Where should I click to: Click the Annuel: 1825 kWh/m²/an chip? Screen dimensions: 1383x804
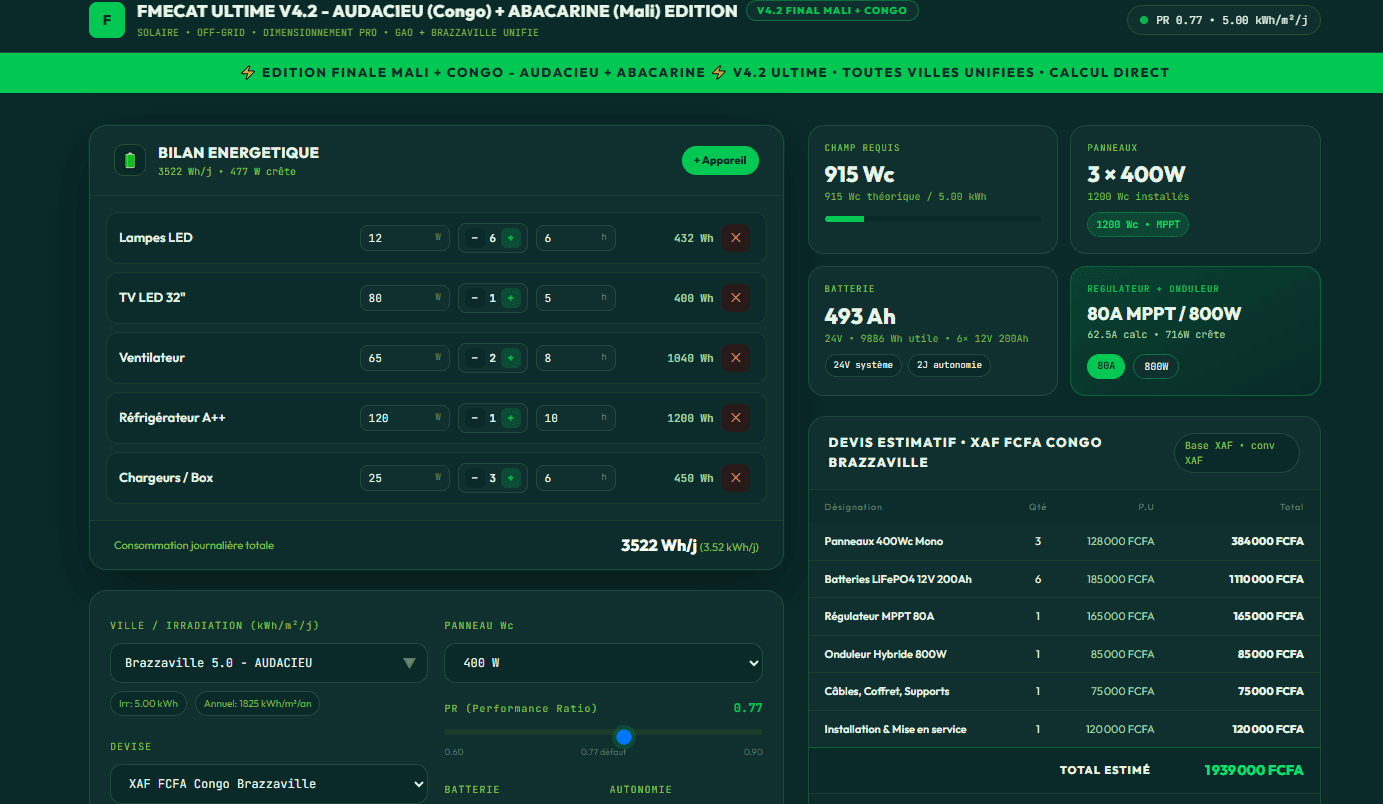pyautogui.click(x=257, y=703)
